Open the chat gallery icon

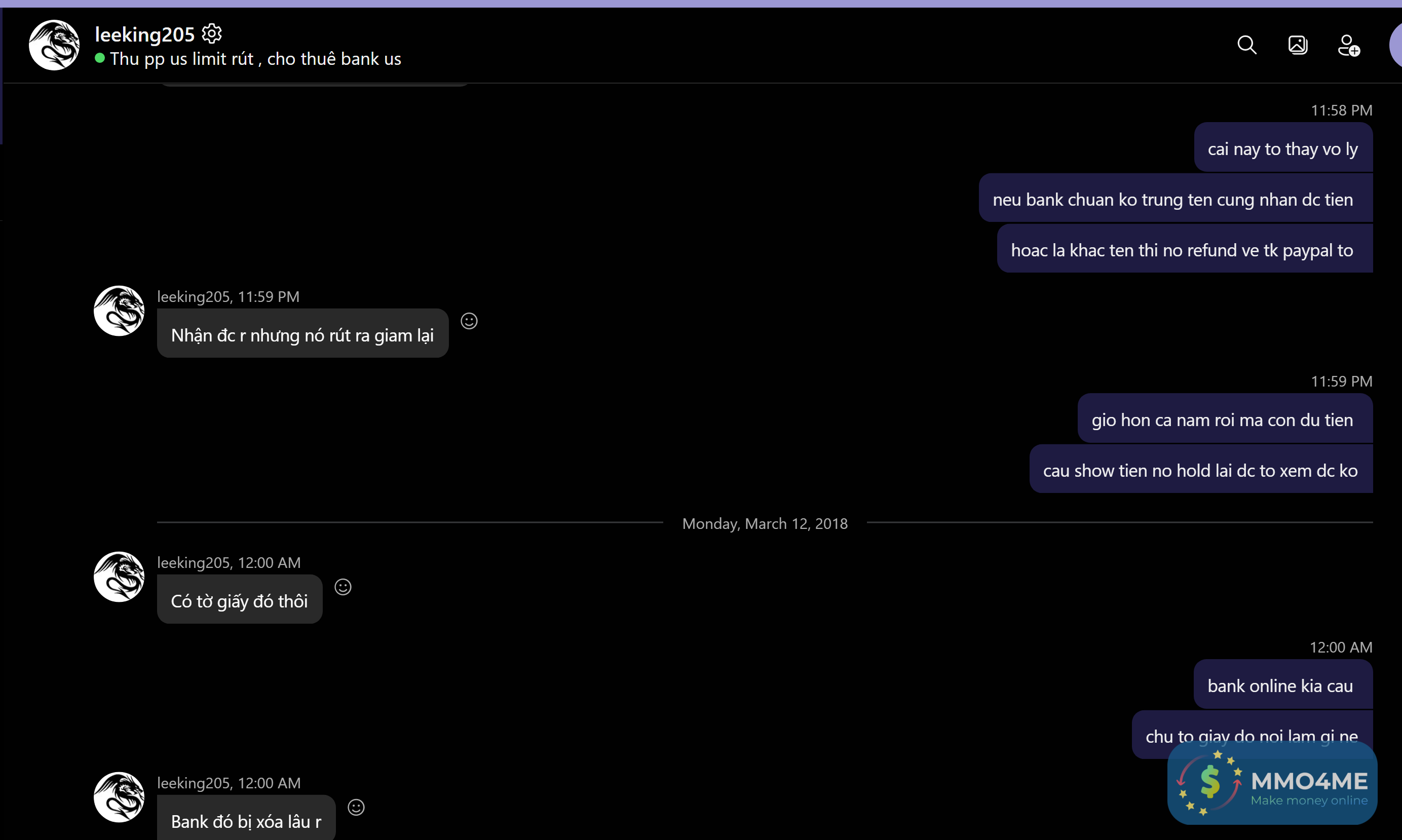1297,45
